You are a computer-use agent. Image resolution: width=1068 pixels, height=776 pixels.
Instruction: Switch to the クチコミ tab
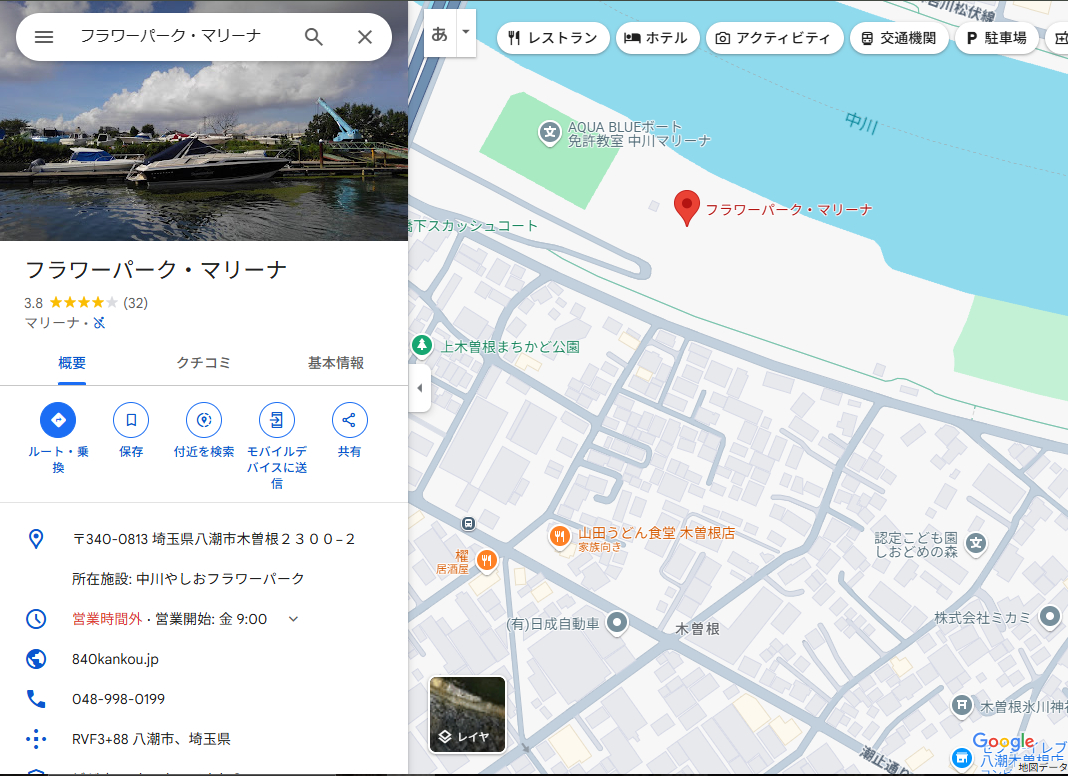coord(203,363)
